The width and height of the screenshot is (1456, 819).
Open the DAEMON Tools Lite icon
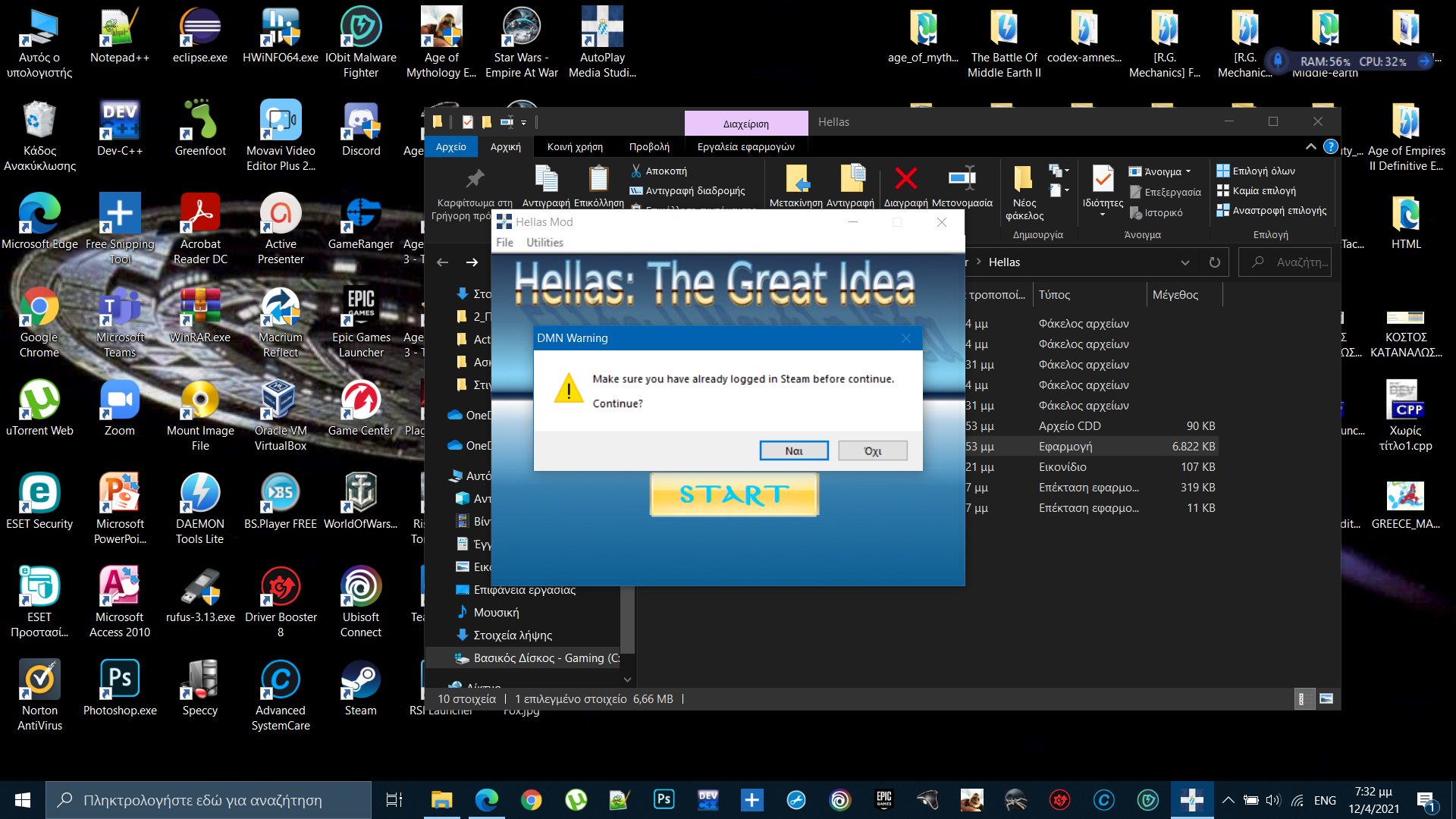point(200,509)
